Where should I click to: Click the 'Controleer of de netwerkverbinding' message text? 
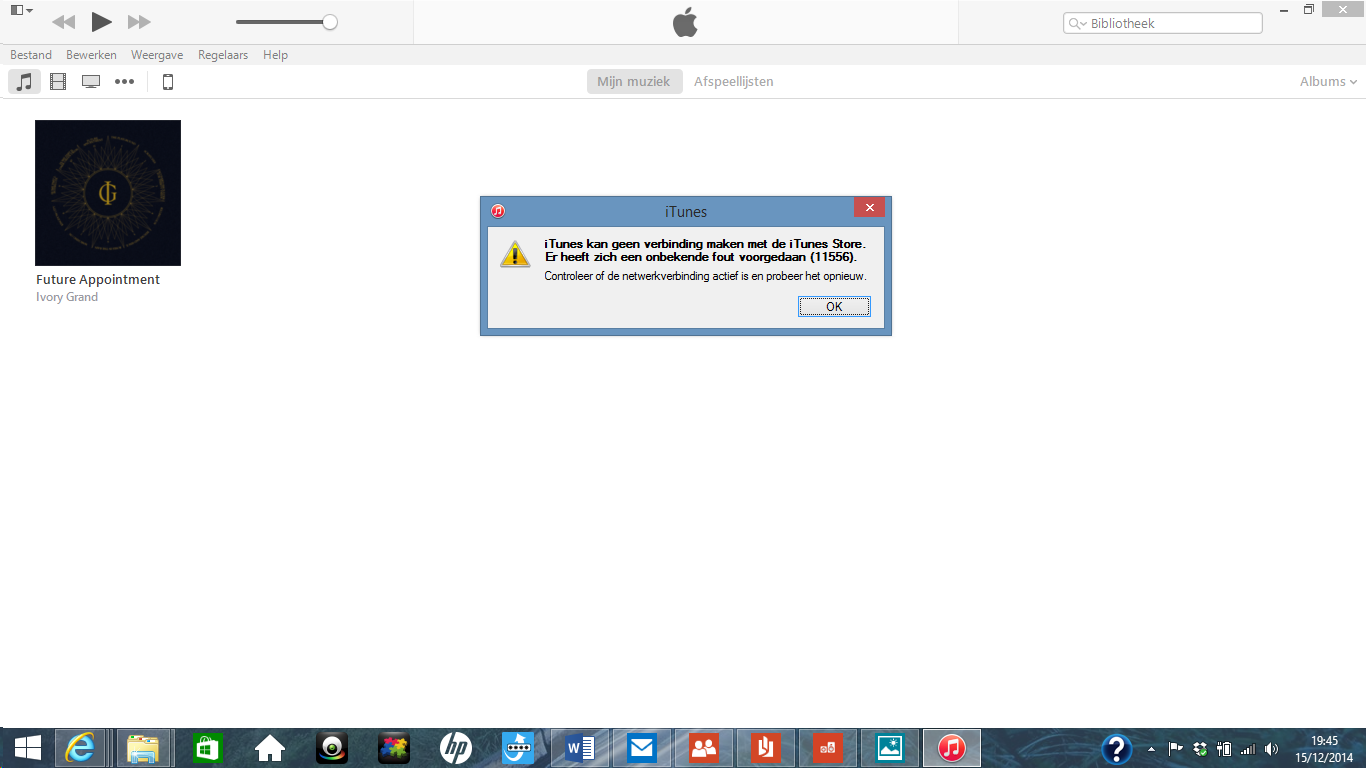click(705, 276)
